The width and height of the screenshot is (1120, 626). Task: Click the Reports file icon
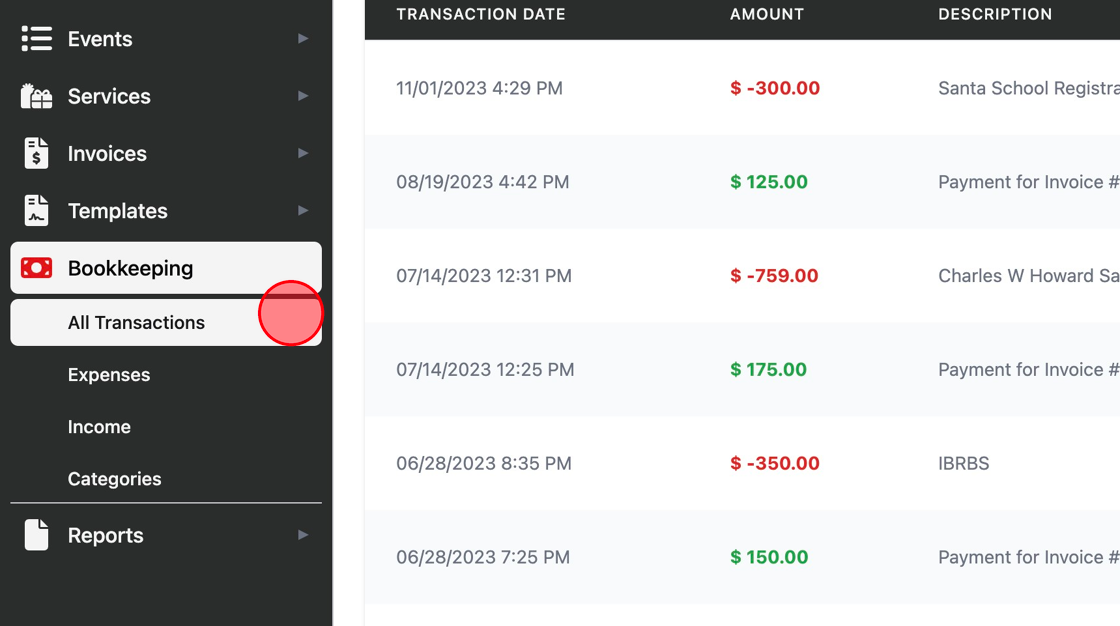(x=36, y=535)
